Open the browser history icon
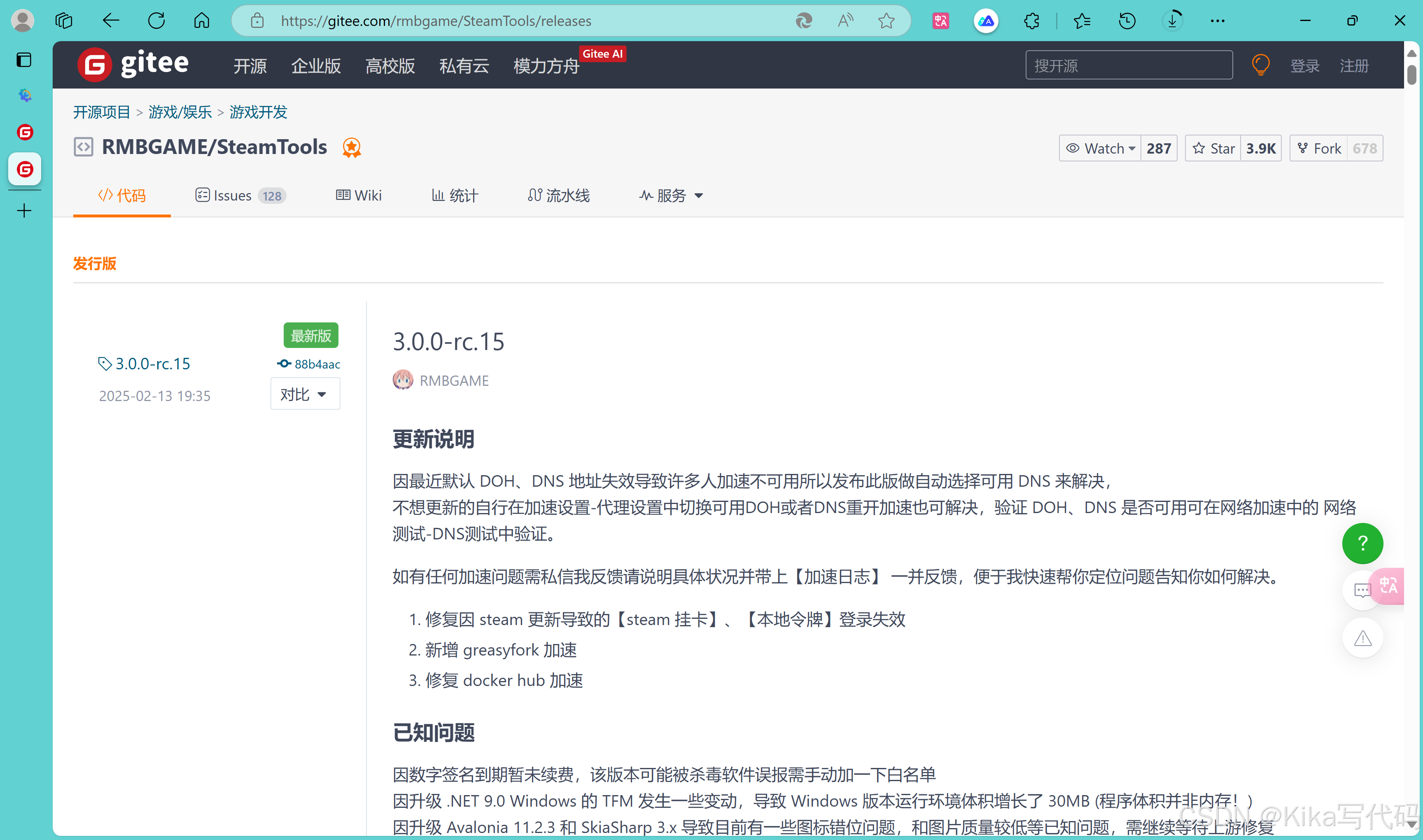The image size is (1423, 840). click(1127, 21)
